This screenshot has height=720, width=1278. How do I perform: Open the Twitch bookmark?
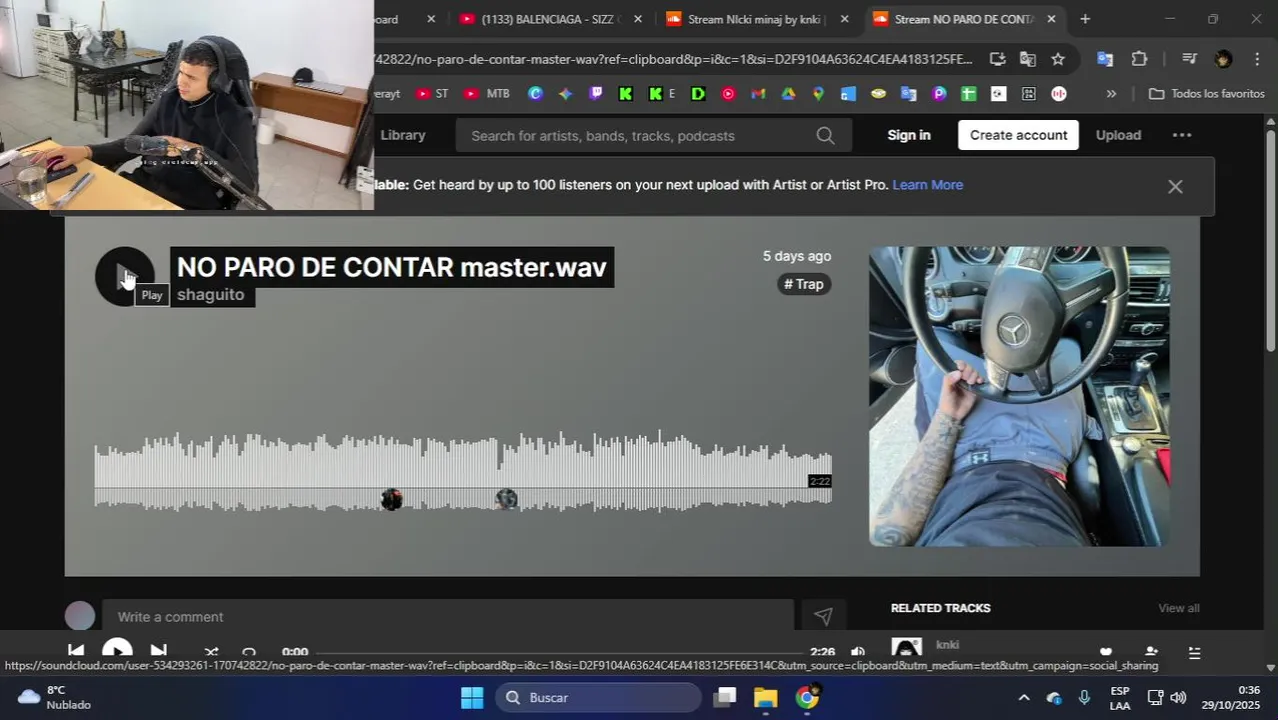pos(596,94)
